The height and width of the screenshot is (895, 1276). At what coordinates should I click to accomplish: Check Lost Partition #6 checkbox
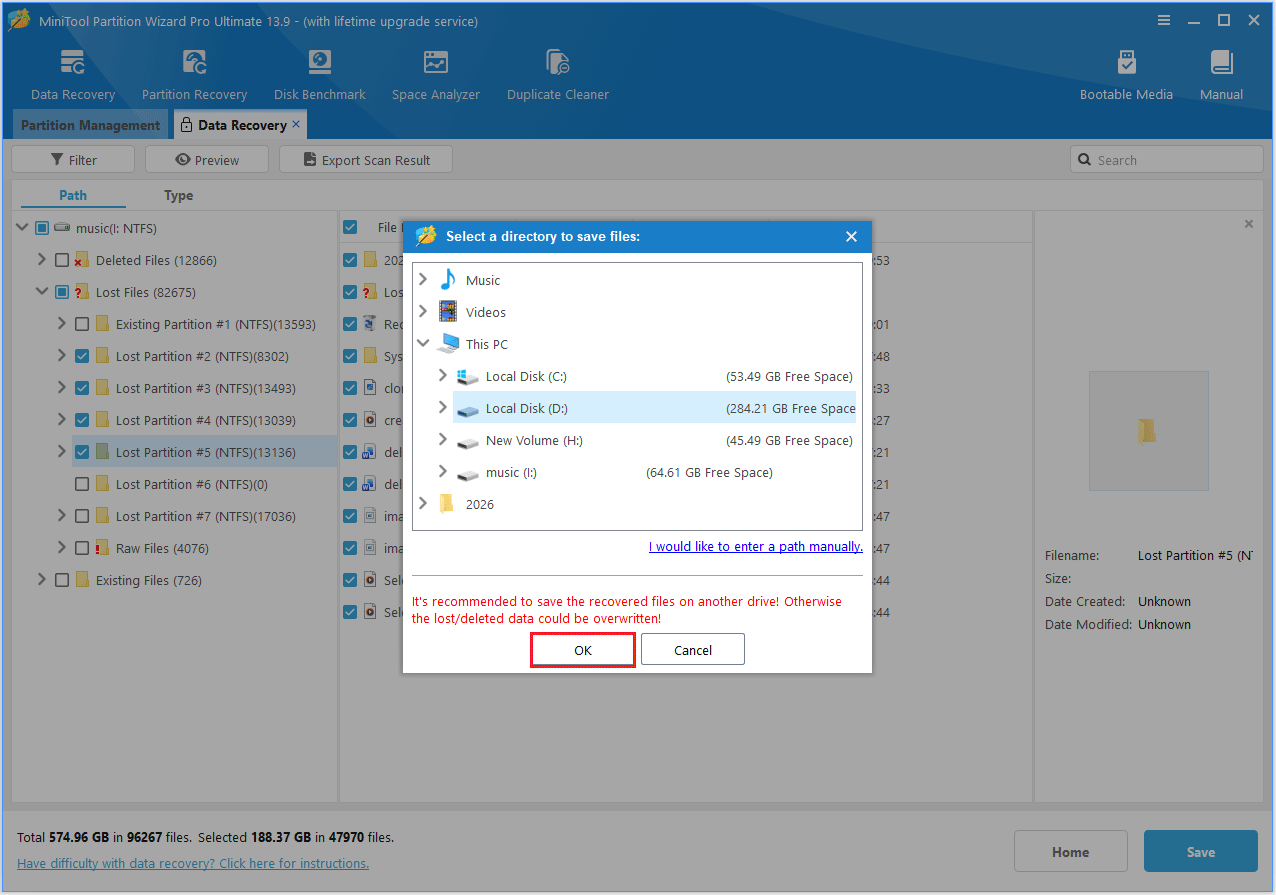82,484
